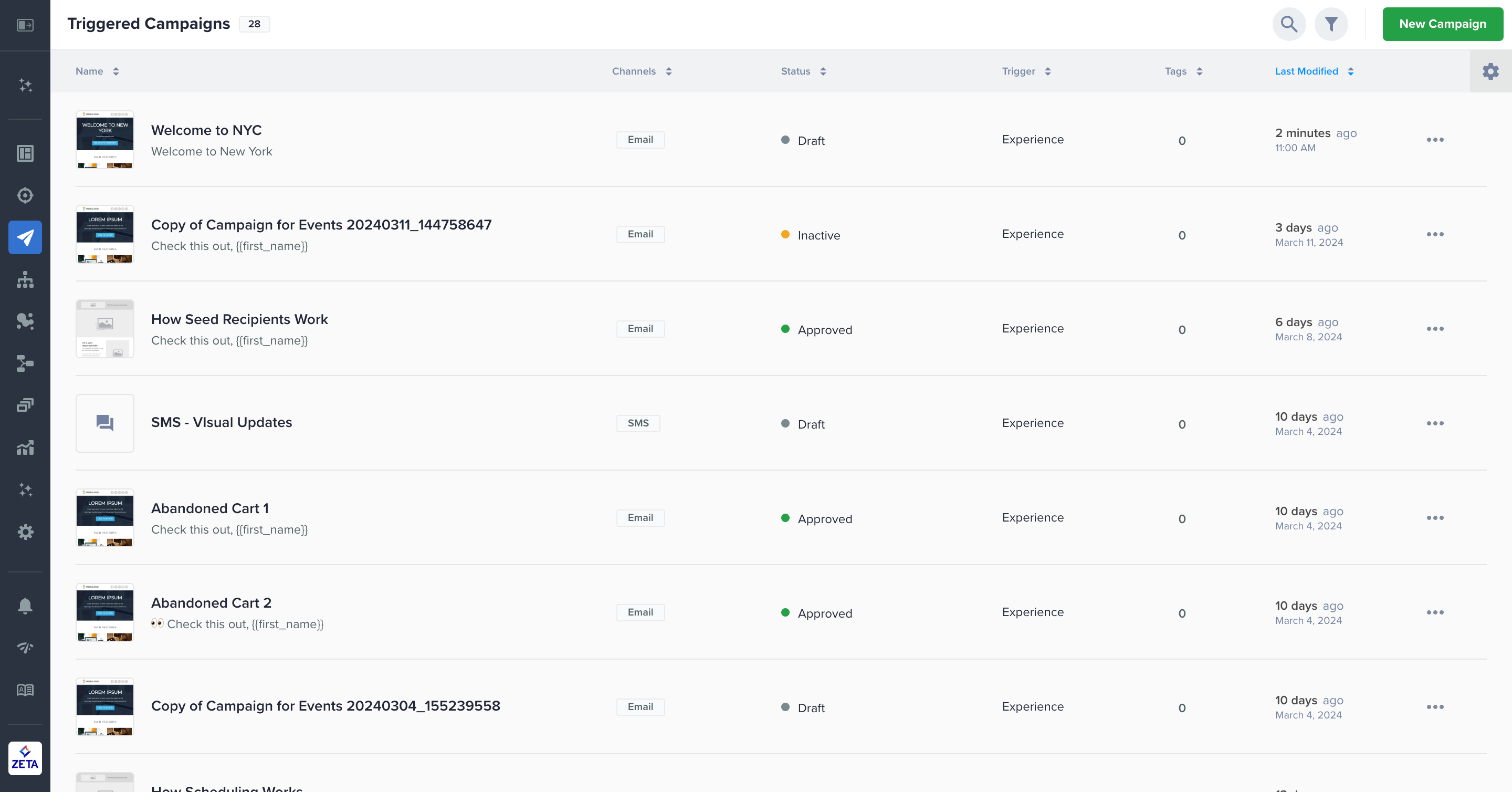Click the New Campaign button
The width and height of the screenshot is (1512, 792).
click(1442, 24)
